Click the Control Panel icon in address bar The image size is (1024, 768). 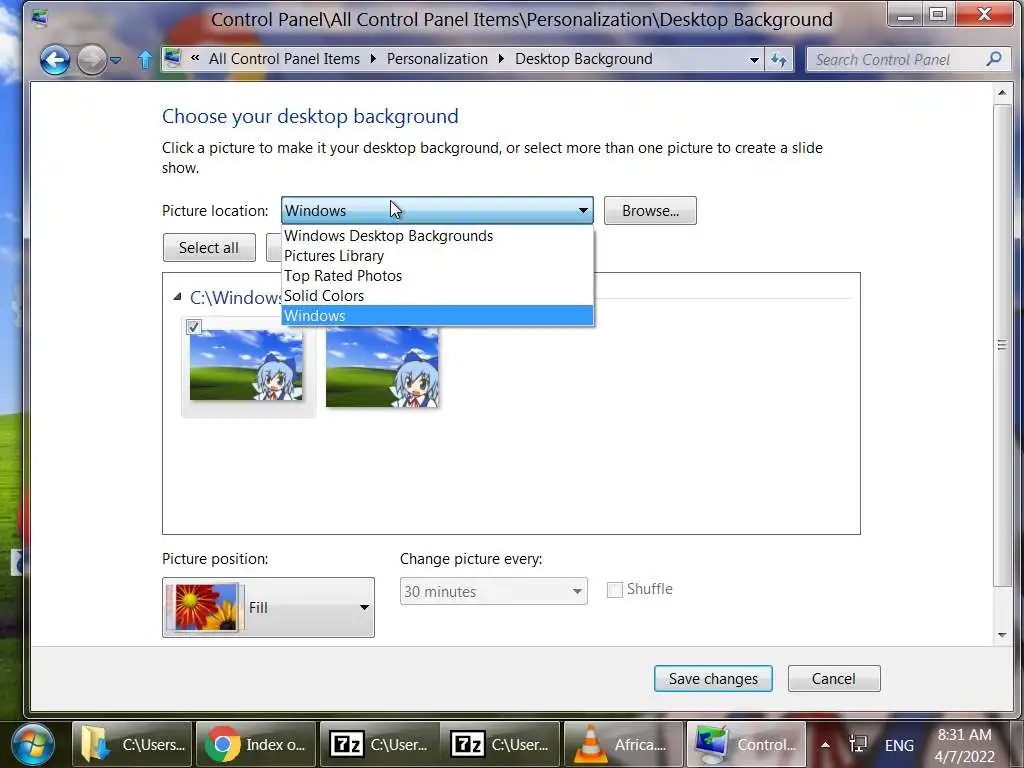(172, 59)
